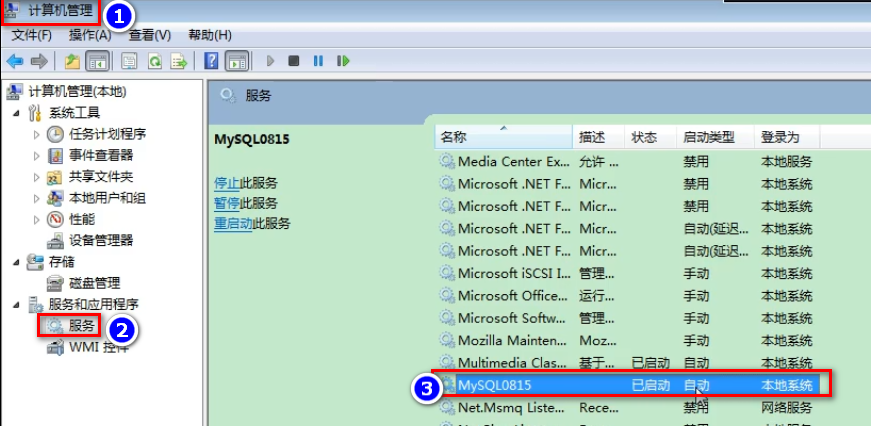Image resolution: width=871 pixels, height=426 pixels.
Task: Toggle the Show/Hide console tree icon
Action: [97, 61]
